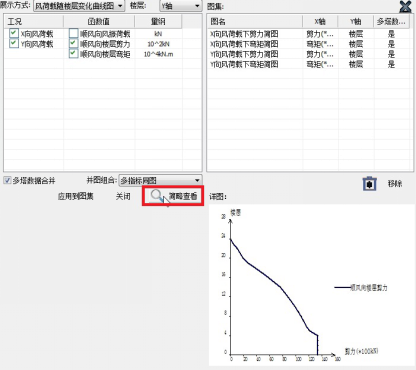Click the X icon above the 图集 list
The image size is (416, 370).
pos(405,6)
